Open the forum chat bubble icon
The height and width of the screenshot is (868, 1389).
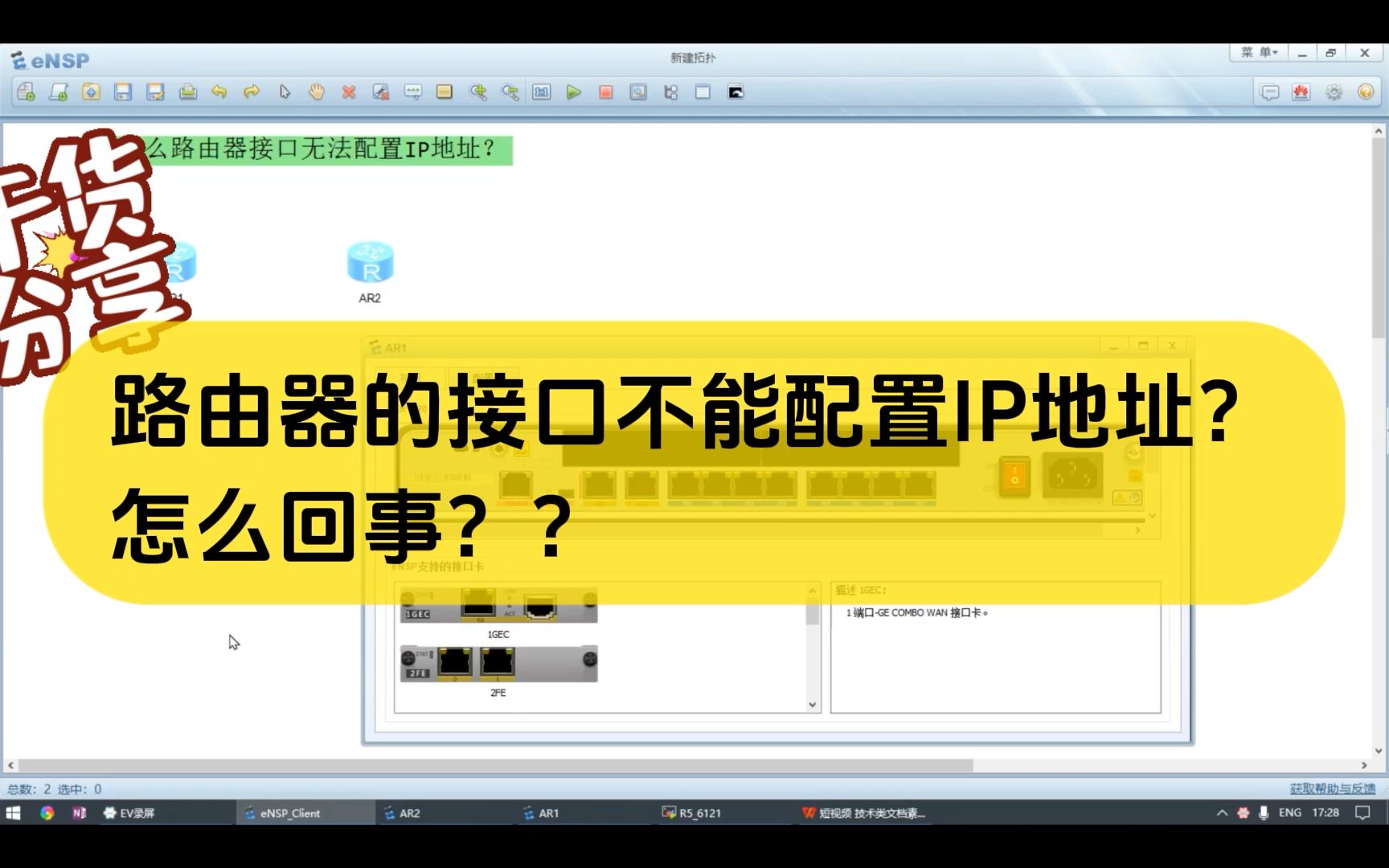pos(1270,92)
